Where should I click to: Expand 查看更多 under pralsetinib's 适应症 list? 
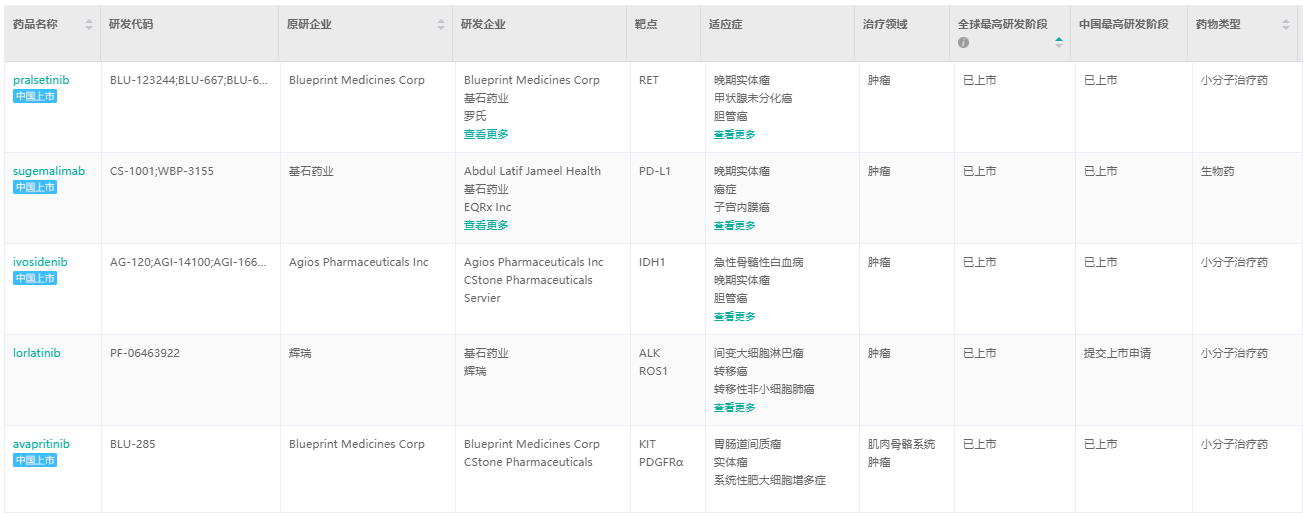[x=735, y=135]
